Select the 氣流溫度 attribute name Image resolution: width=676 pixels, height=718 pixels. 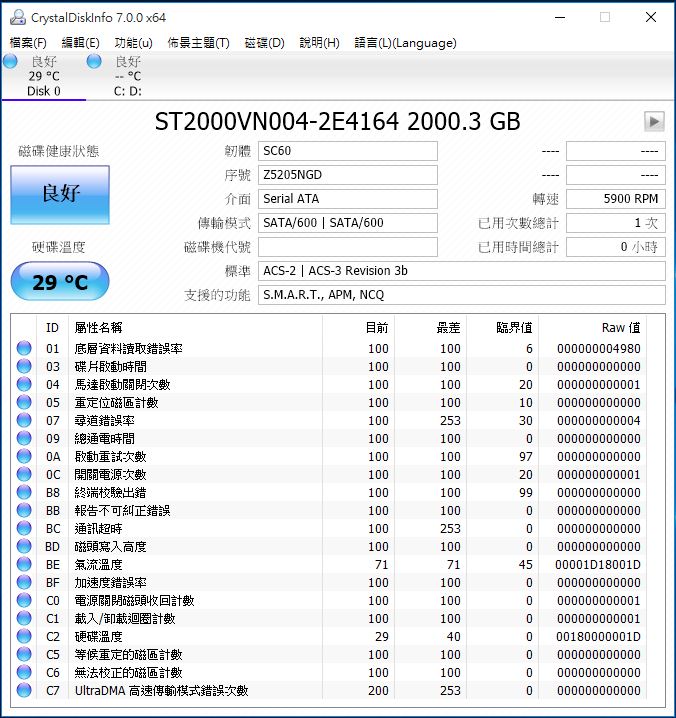(98, 565)
